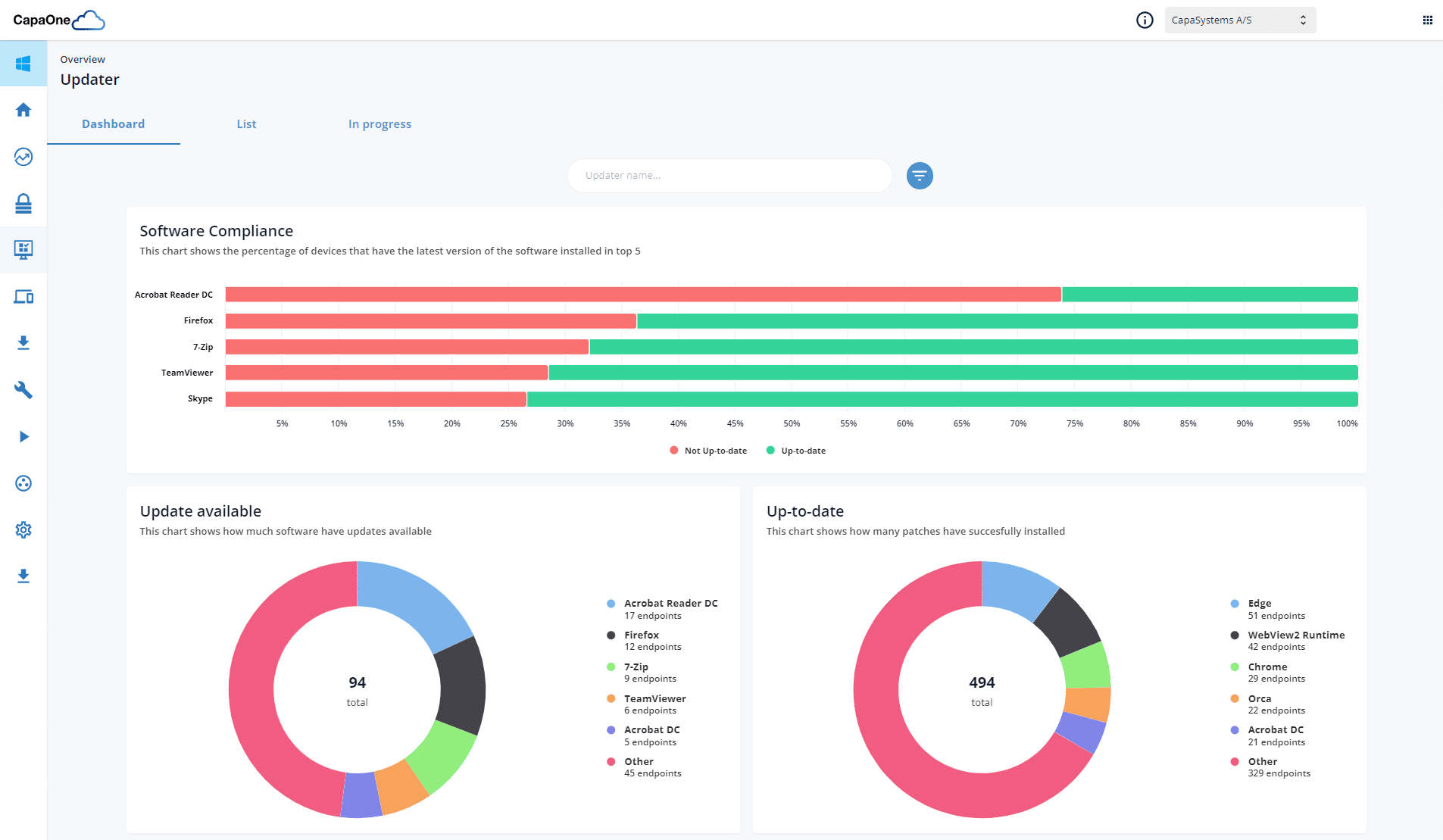
Task: Click the Acrobat Reader DC axis label
Action: pos(174,295)
